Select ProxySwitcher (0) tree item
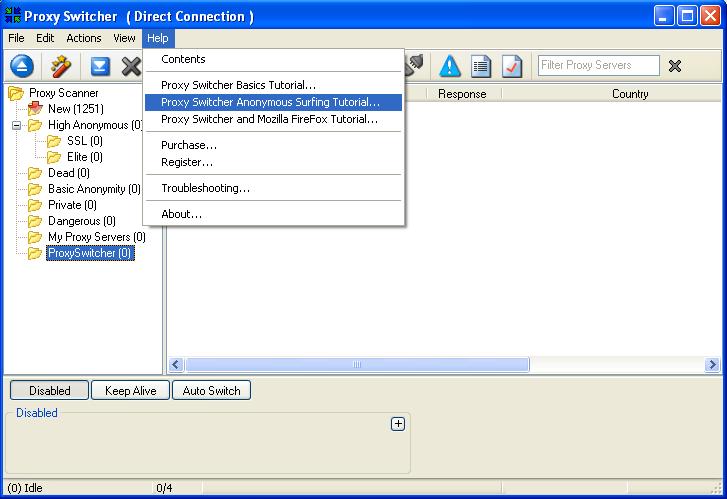The width and height of the screenshot is (727, 499). pos(90,253)
